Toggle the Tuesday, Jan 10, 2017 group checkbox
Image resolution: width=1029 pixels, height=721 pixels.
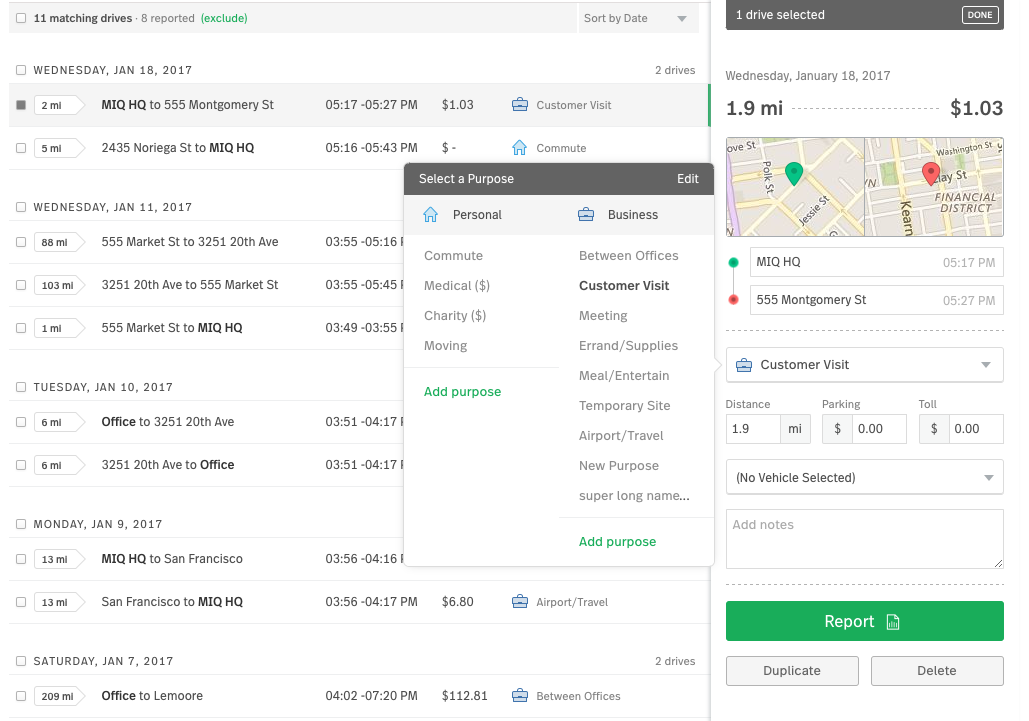[21, 387]
